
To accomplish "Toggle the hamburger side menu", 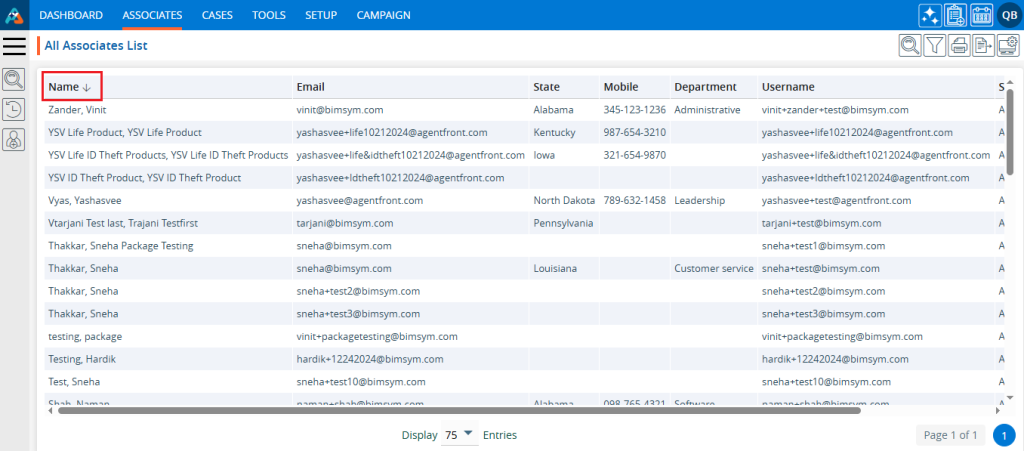I will point(15,45).
